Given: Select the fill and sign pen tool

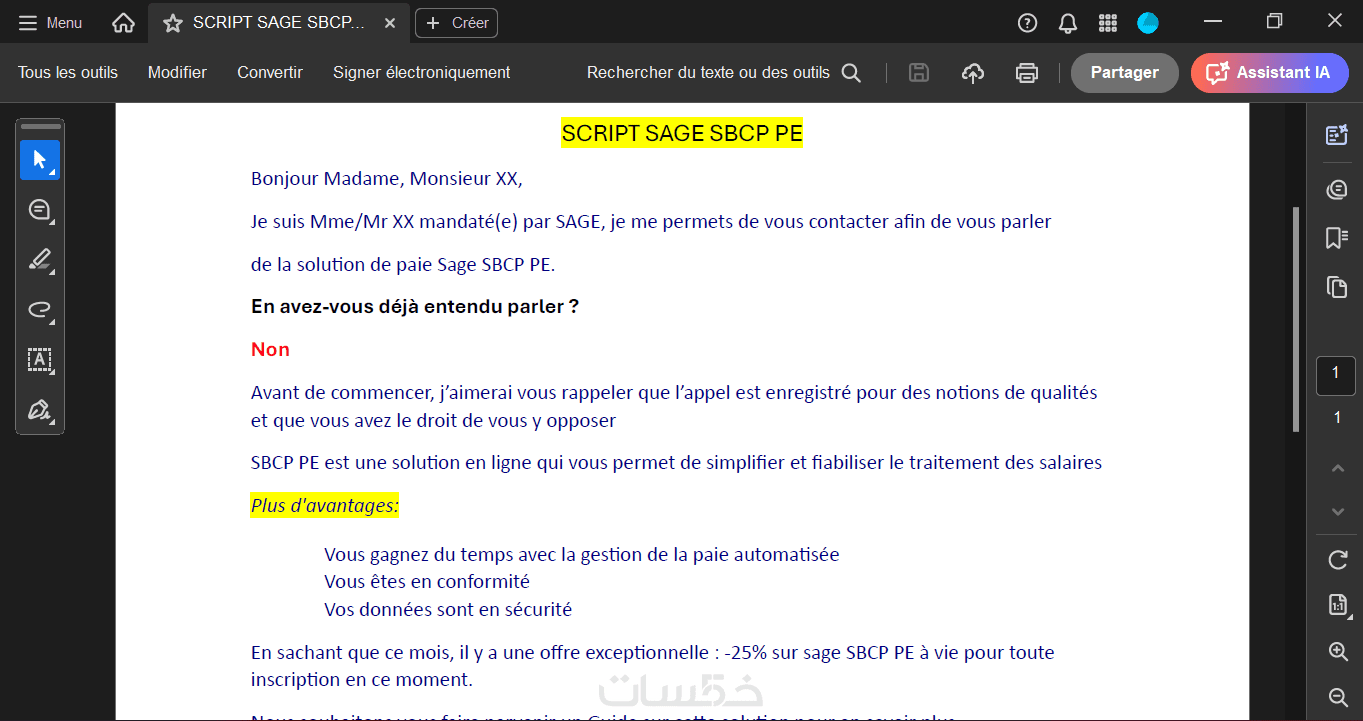Looking at the screenshot, I should tap(40, 410).
